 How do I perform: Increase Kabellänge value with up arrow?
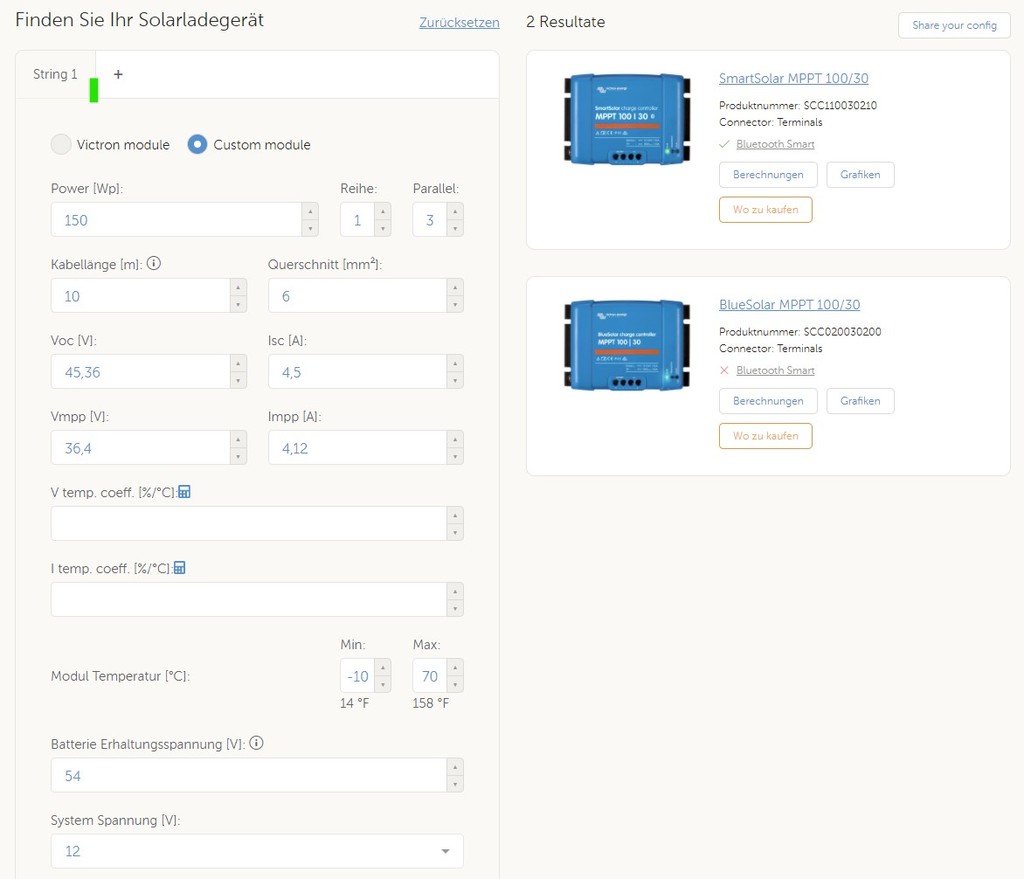tap(238, 287)
